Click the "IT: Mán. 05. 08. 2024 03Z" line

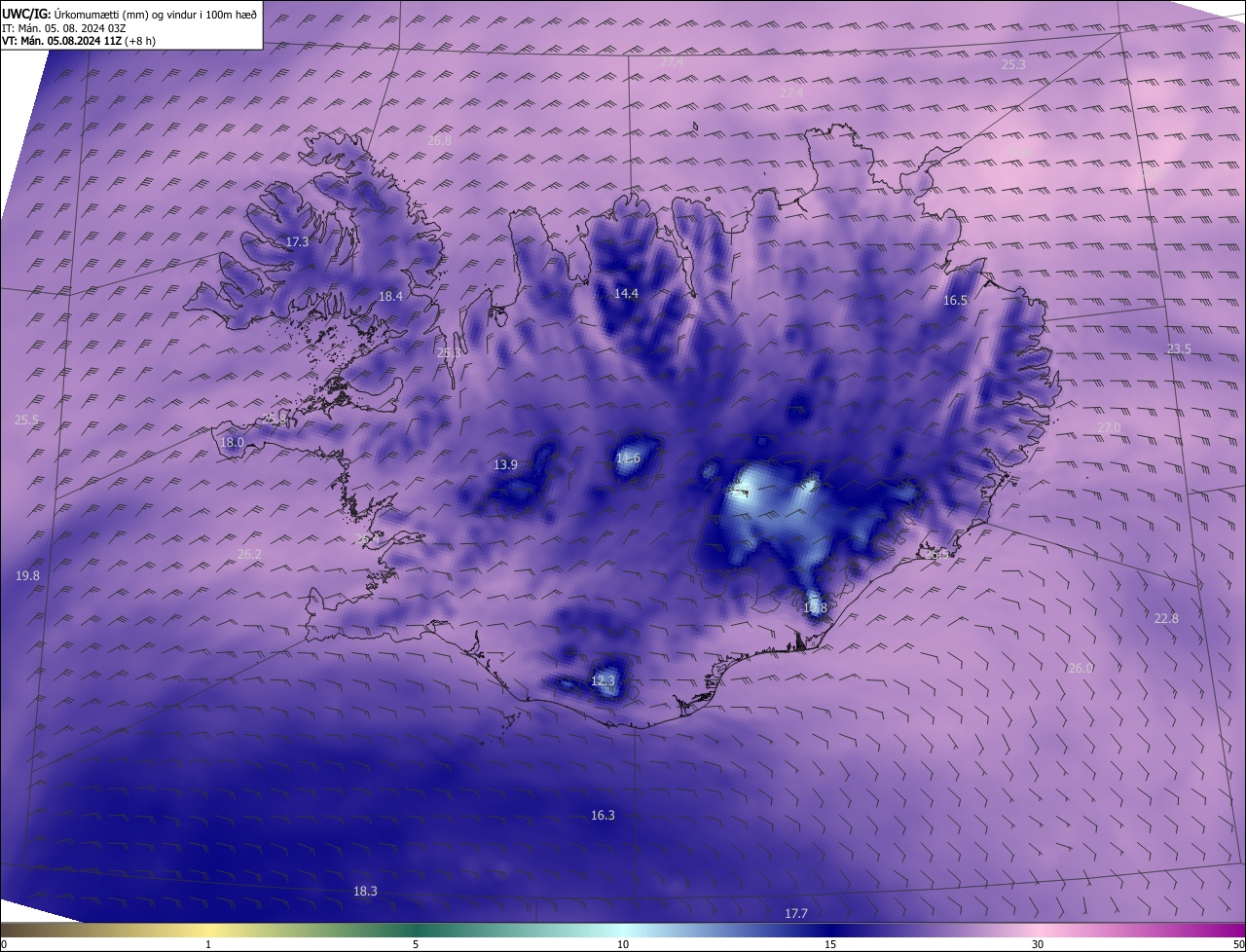coord(65,27)
